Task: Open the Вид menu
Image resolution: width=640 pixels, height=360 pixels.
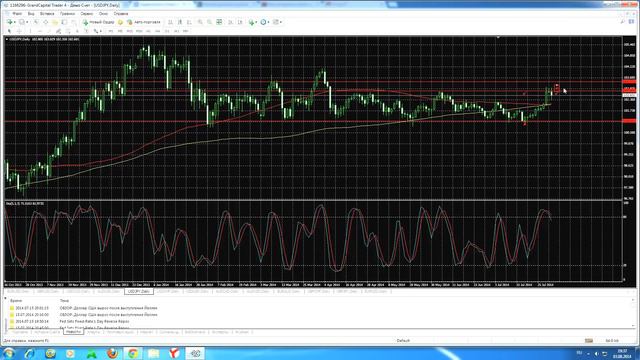Action: [x=31, y=13]
